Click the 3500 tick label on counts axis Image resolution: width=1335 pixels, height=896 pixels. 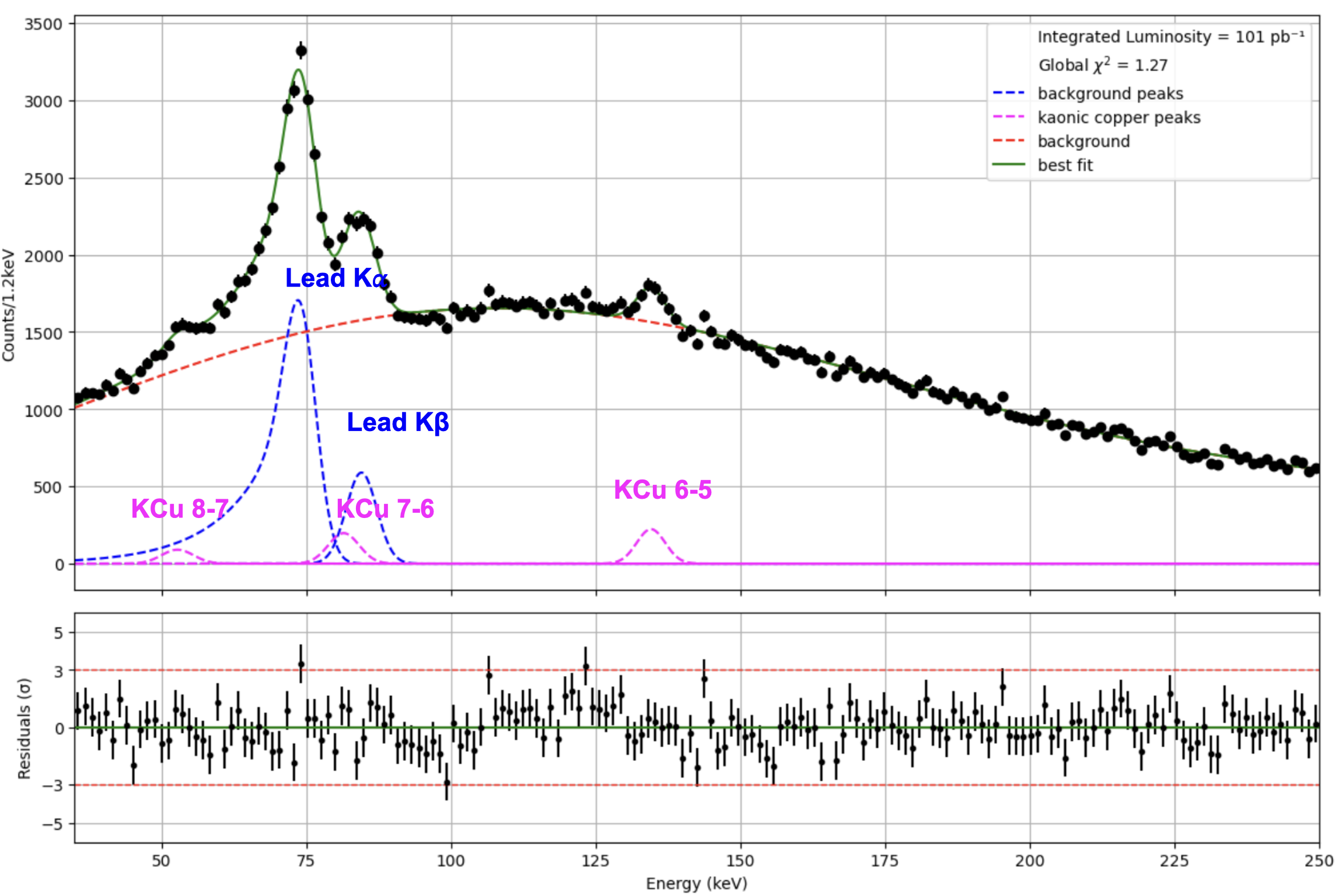[43, 24]
